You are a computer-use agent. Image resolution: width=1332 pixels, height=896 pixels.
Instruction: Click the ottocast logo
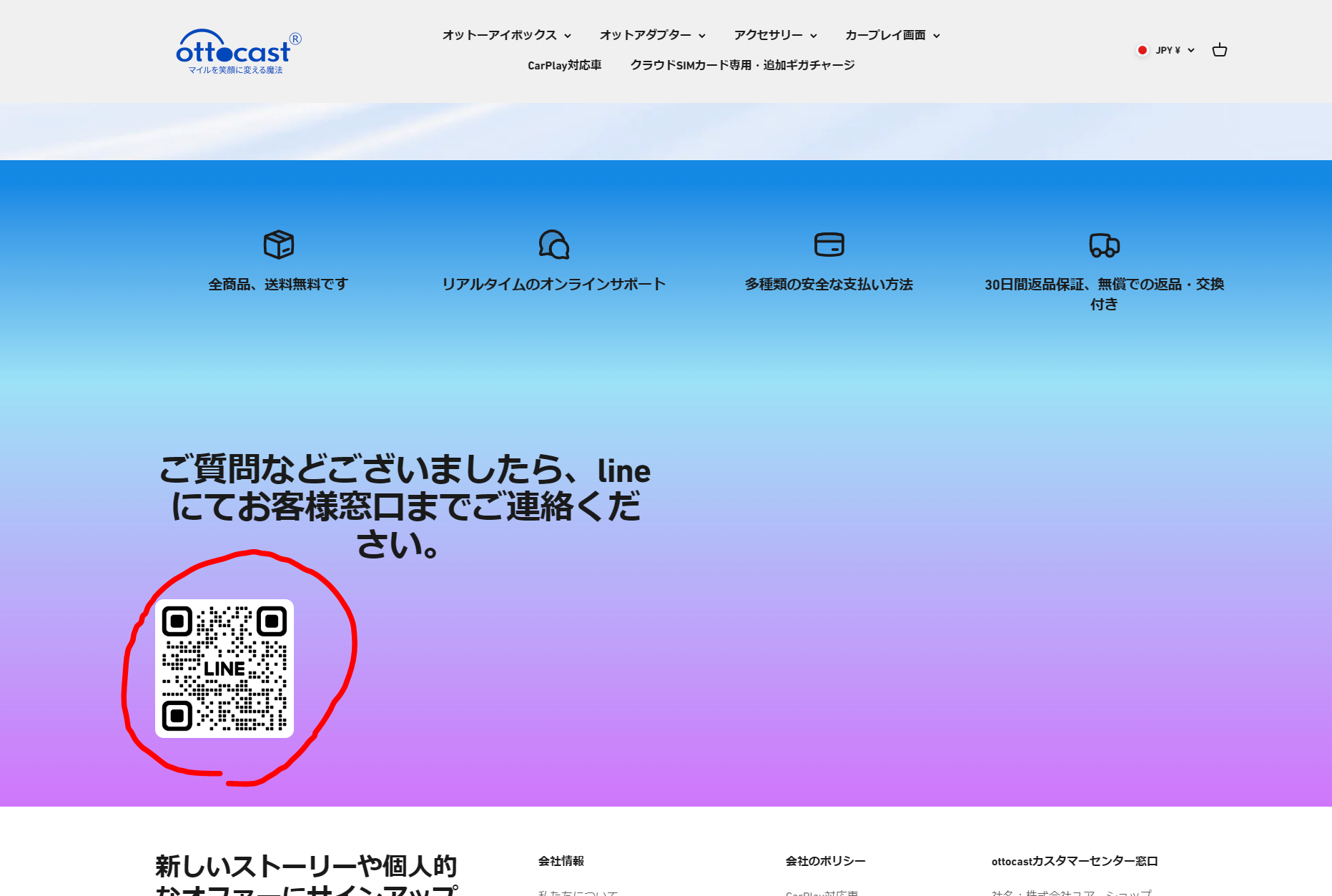tap(238, 51)
